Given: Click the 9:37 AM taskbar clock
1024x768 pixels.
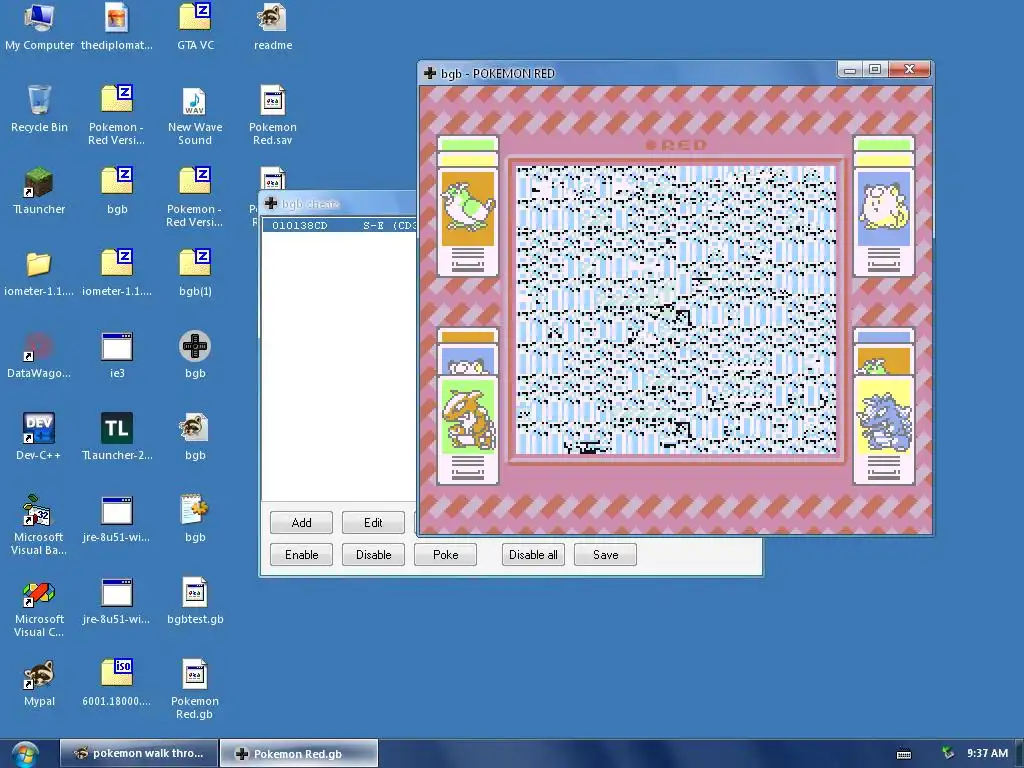Looking at the screenshot, I should 987,753.
